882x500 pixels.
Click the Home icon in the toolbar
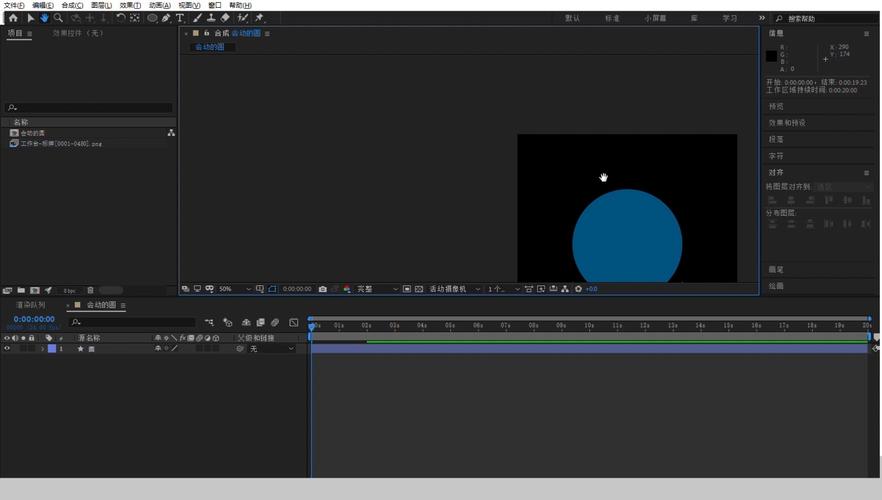13,18
